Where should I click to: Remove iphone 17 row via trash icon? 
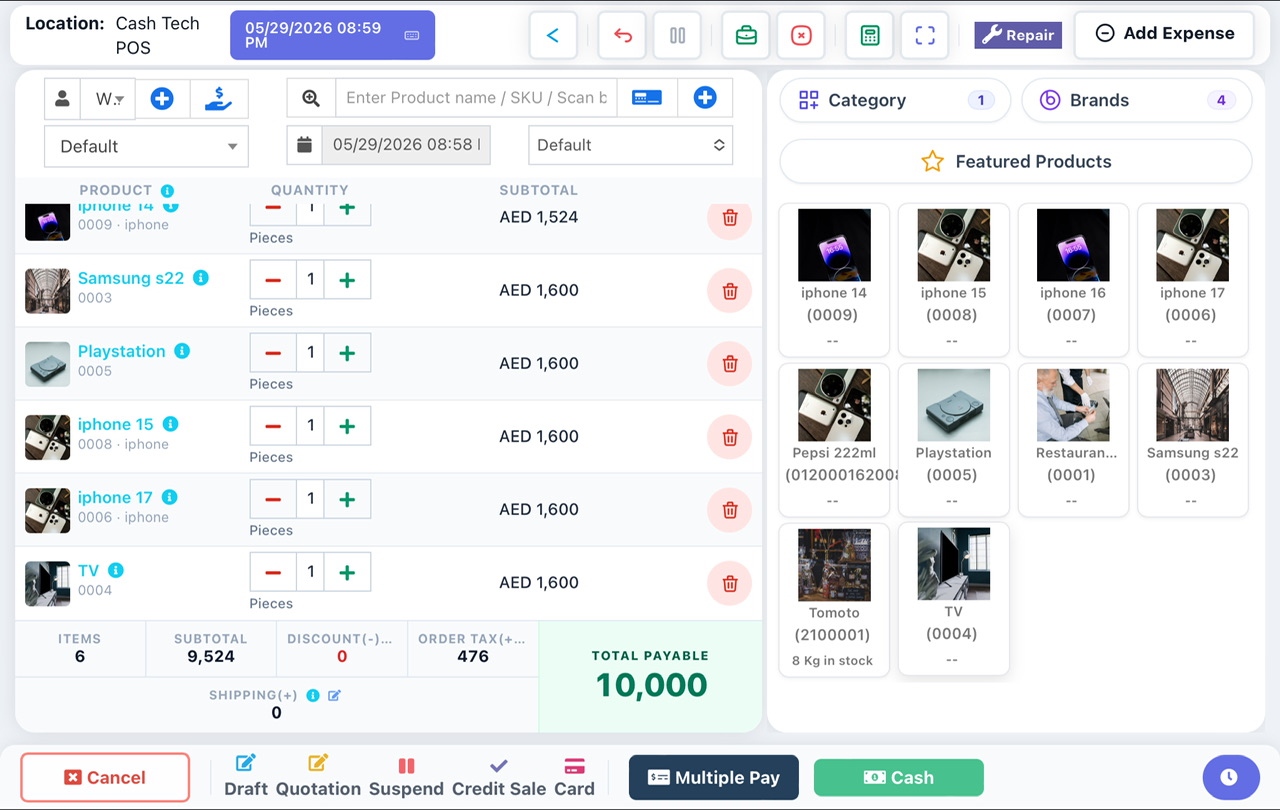[x=730, y=510]
